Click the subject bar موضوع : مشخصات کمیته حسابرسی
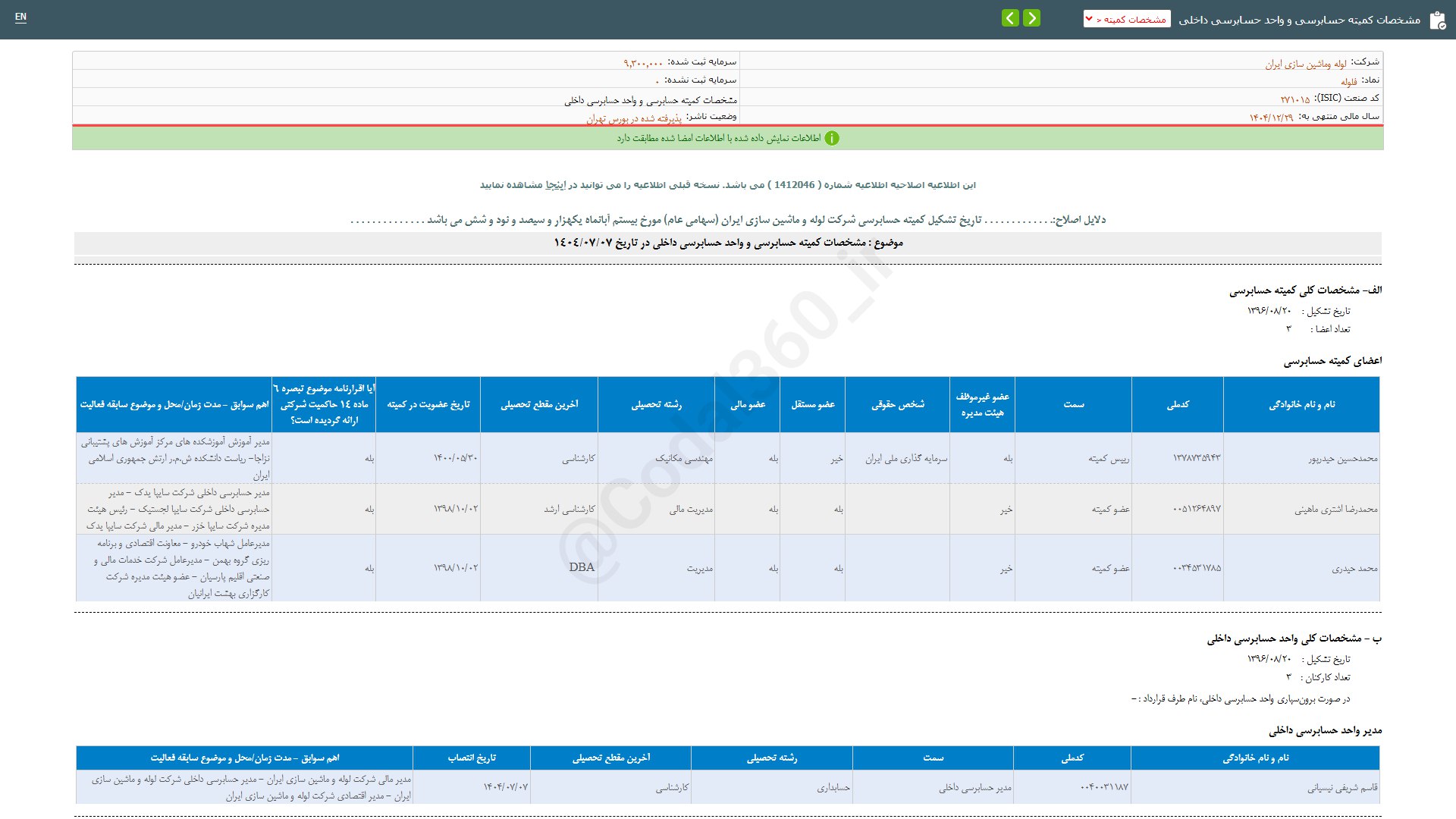 tap(728, 243)
